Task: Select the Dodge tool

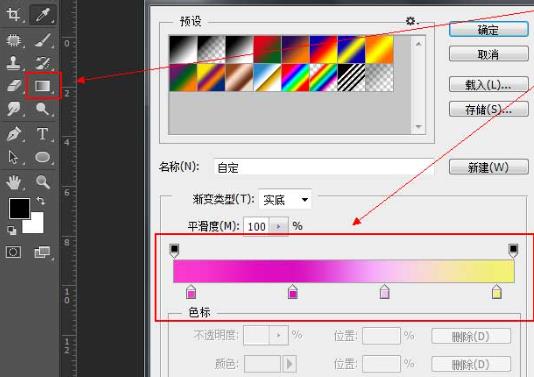Action: [x=43, y=109]
